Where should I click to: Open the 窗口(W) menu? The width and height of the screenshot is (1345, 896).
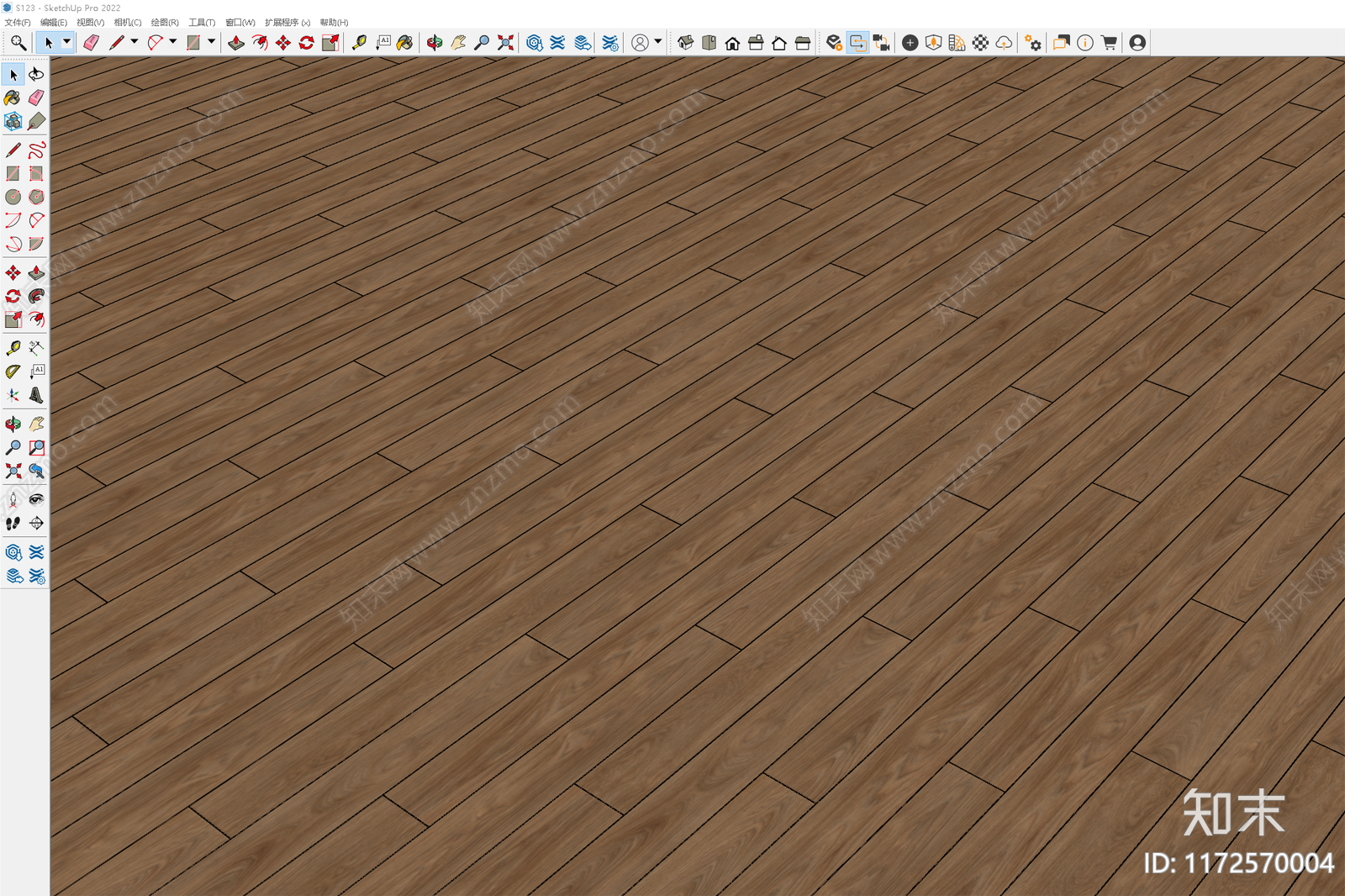point(240,23)
